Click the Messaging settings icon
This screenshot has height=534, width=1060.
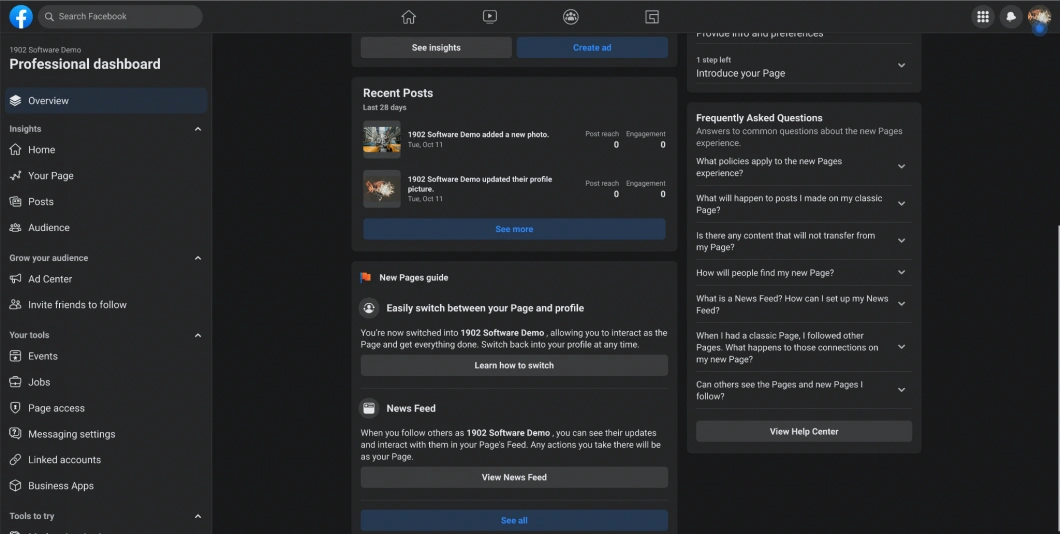click(16, 434)
